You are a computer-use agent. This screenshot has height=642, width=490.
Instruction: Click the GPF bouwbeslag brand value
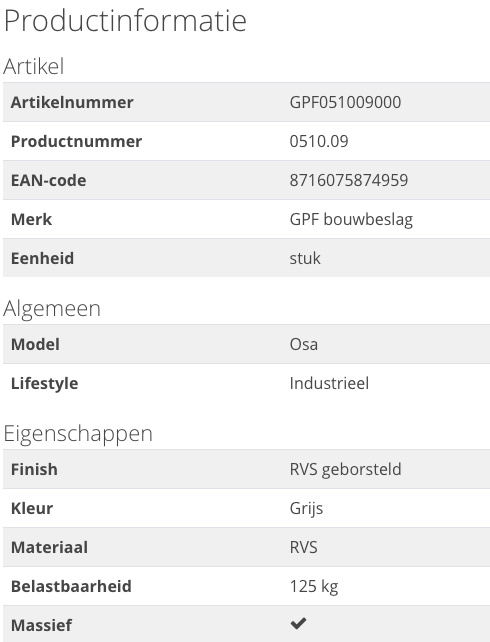[351, 219]
